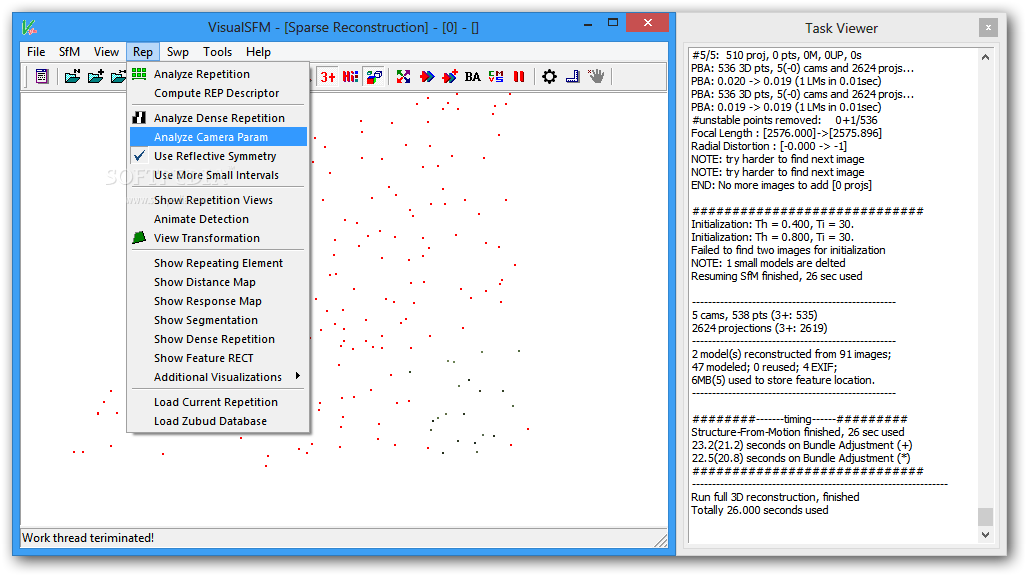Open settings gear icon in toolbar
Viewport: 1027px width, 576px height.
click(550, 77)
